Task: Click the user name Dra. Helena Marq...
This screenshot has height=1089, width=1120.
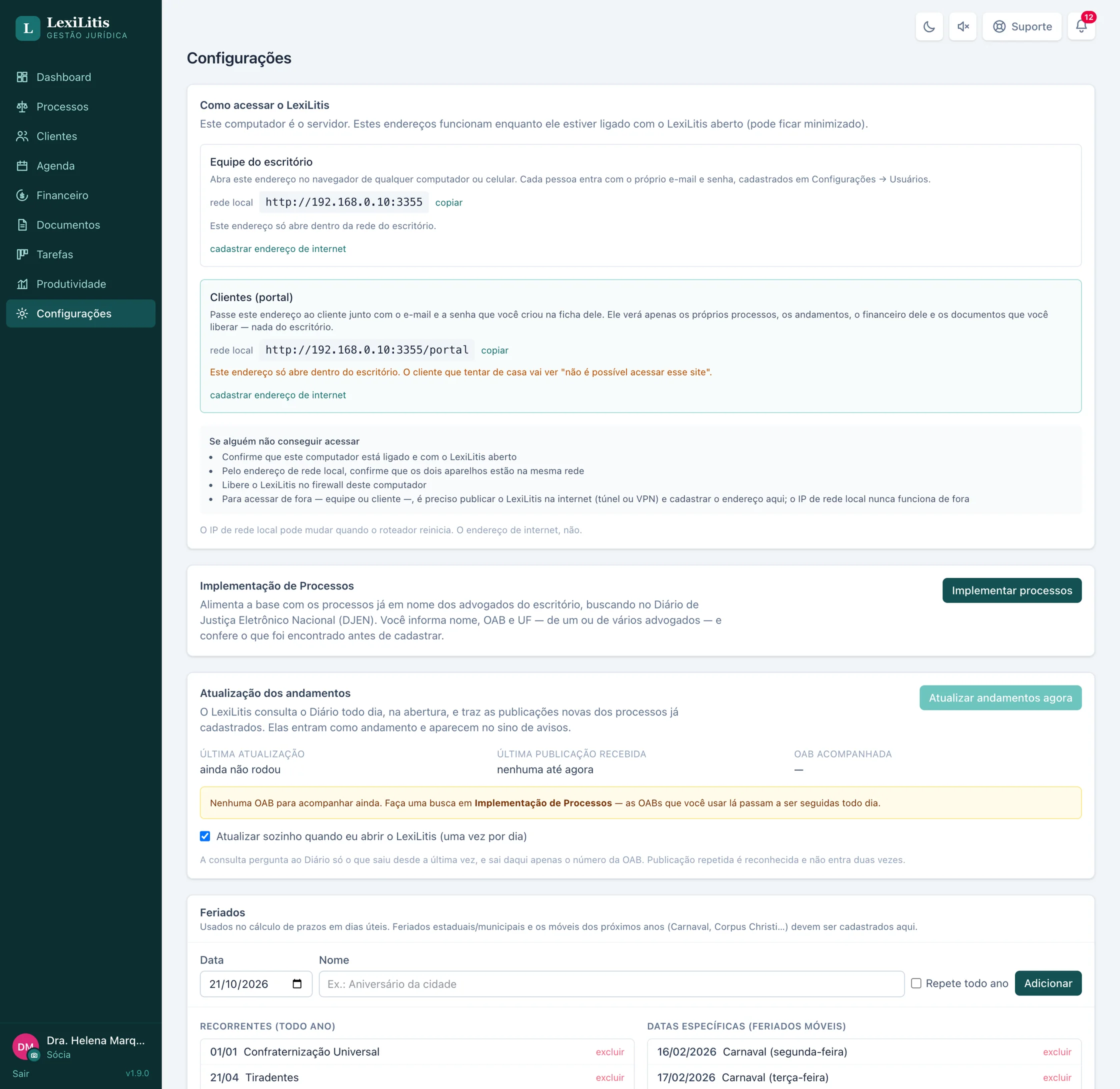Action: [x=95, y=1040]
